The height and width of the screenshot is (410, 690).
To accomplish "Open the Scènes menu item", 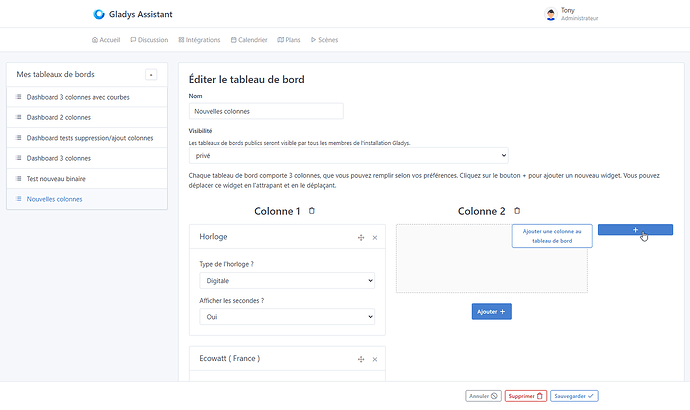I will pyautogui.click(x=324, y=40).
